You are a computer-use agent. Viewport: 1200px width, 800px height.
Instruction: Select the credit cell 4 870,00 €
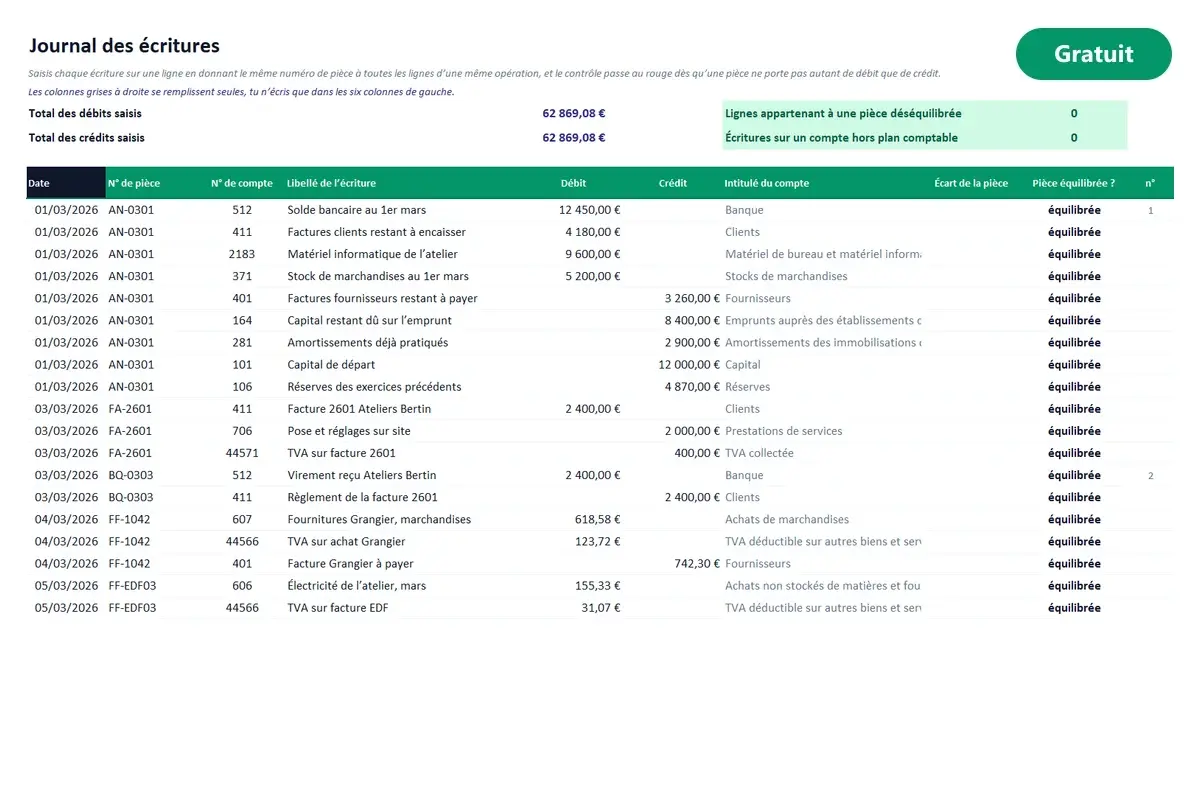(x=692, y=386)
